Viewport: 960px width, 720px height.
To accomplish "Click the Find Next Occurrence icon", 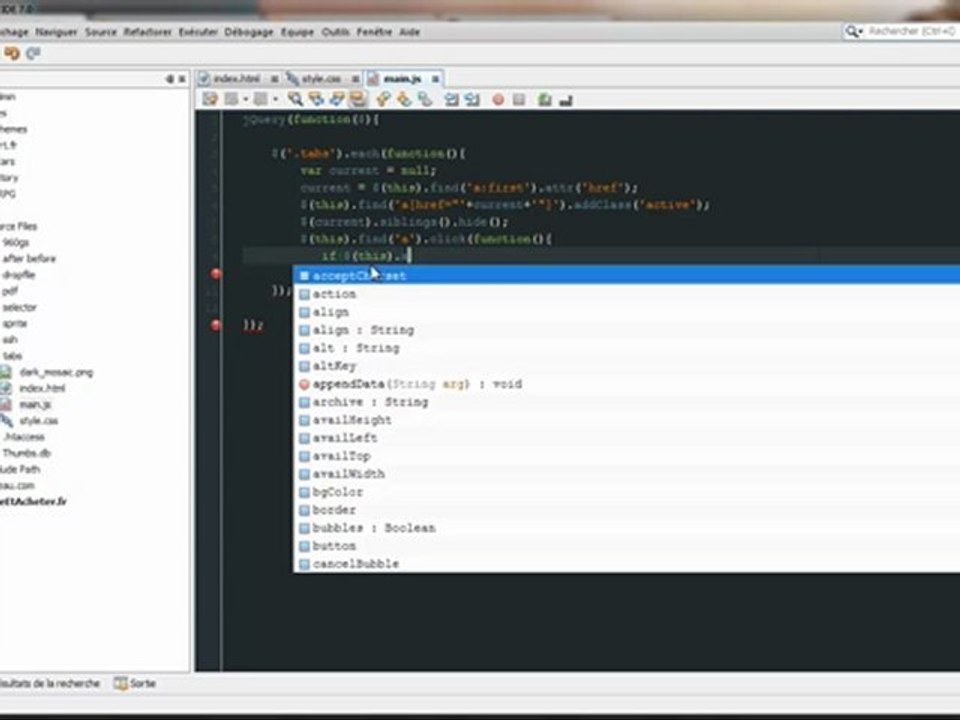I will pos(337,99).
